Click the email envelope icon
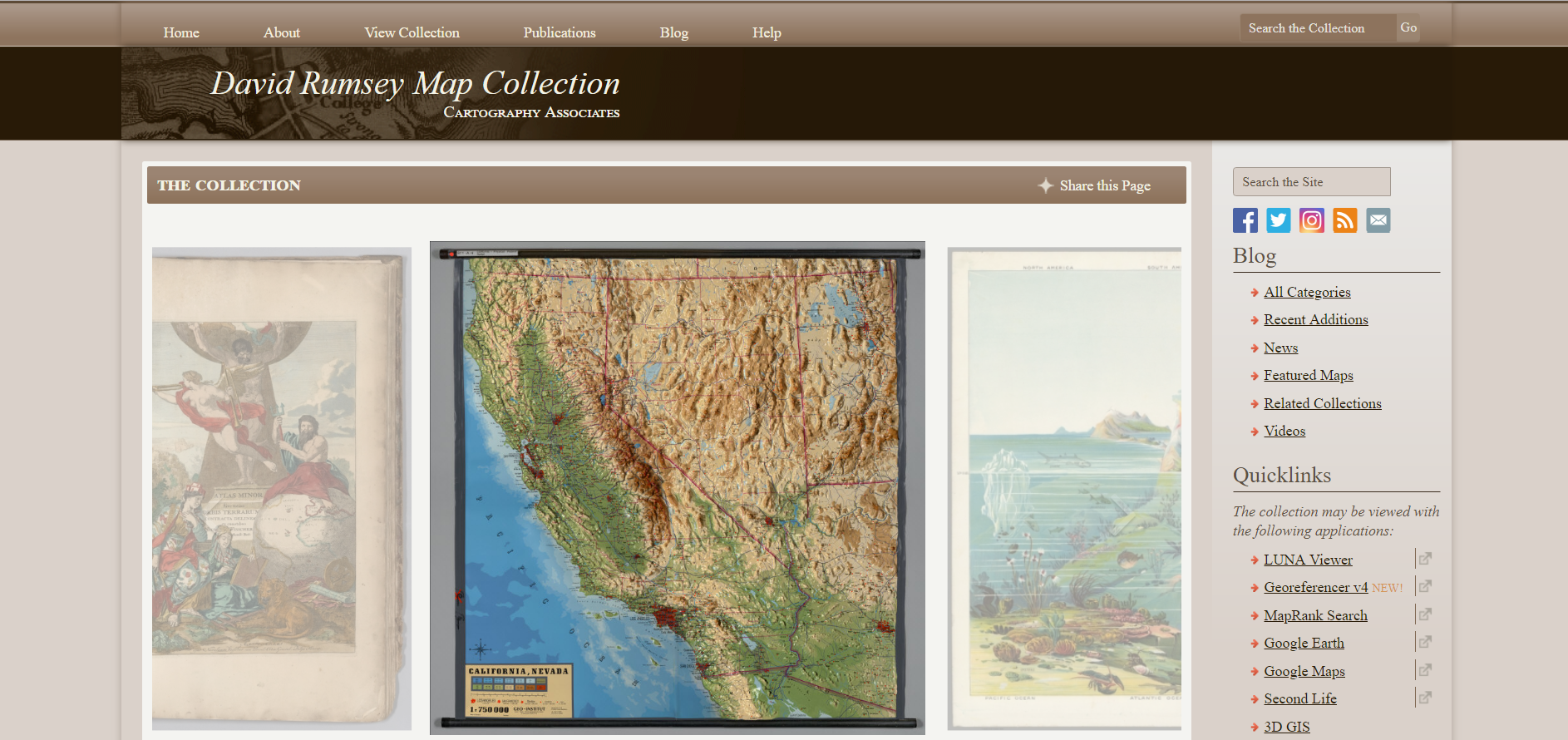The image size is (1568, 740). point(1378,220)
